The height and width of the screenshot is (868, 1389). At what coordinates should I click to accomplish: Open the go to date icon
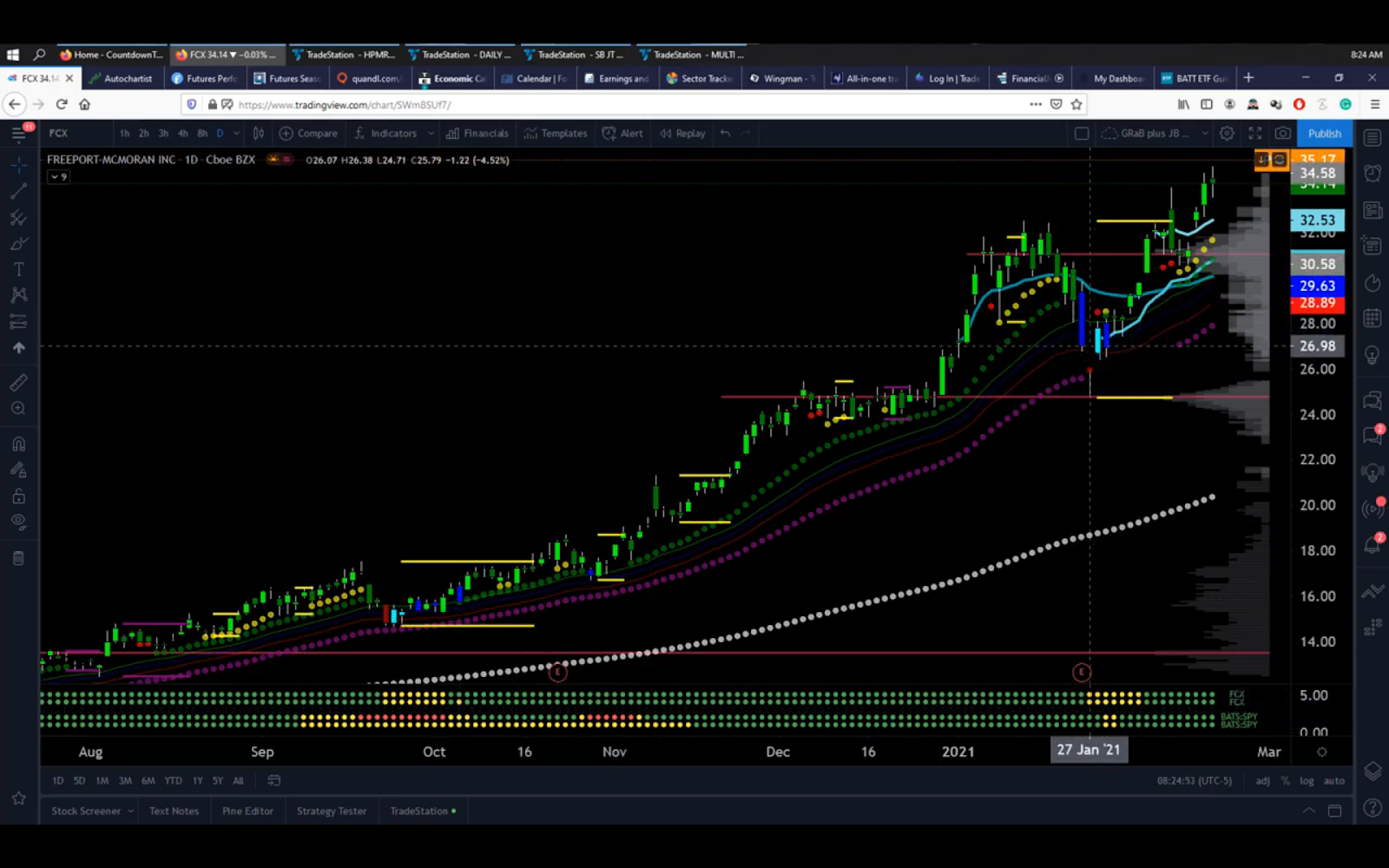click(274, 781)
